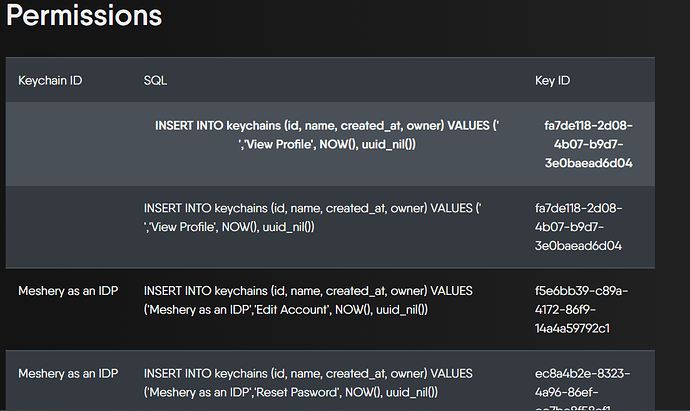Click the Reset Pasword SQL insert statement
The width and height of the screenshot is (690, 411).
(x=308, y=383)
